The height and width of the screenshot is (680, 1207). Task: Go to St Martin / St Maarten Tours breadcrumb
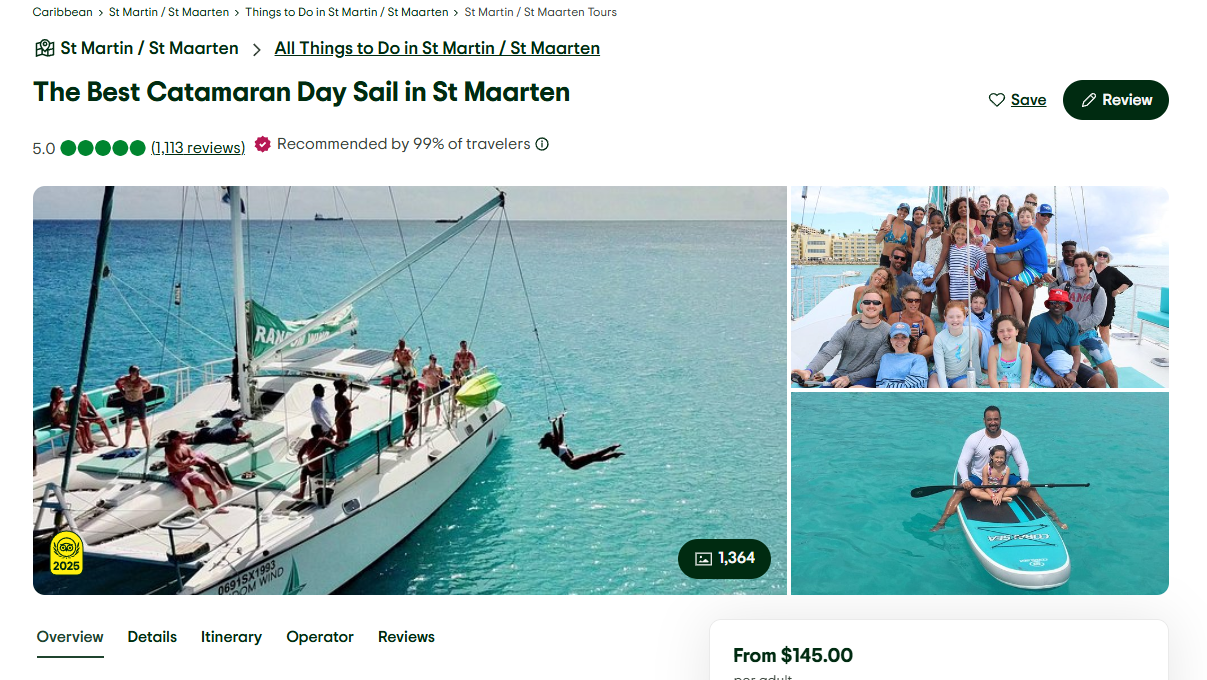pos(540,12)
